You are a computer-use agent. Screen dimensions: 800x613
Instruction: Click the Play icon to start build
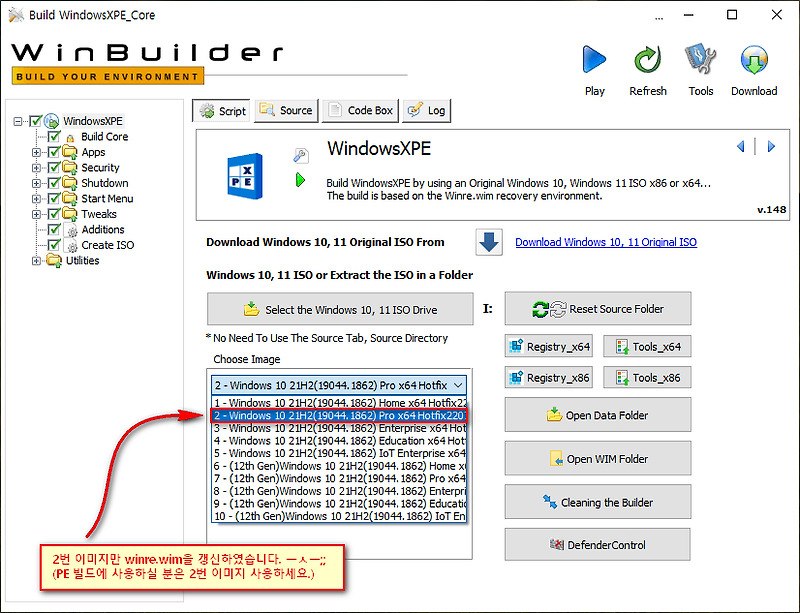click(x=594, y=60)
